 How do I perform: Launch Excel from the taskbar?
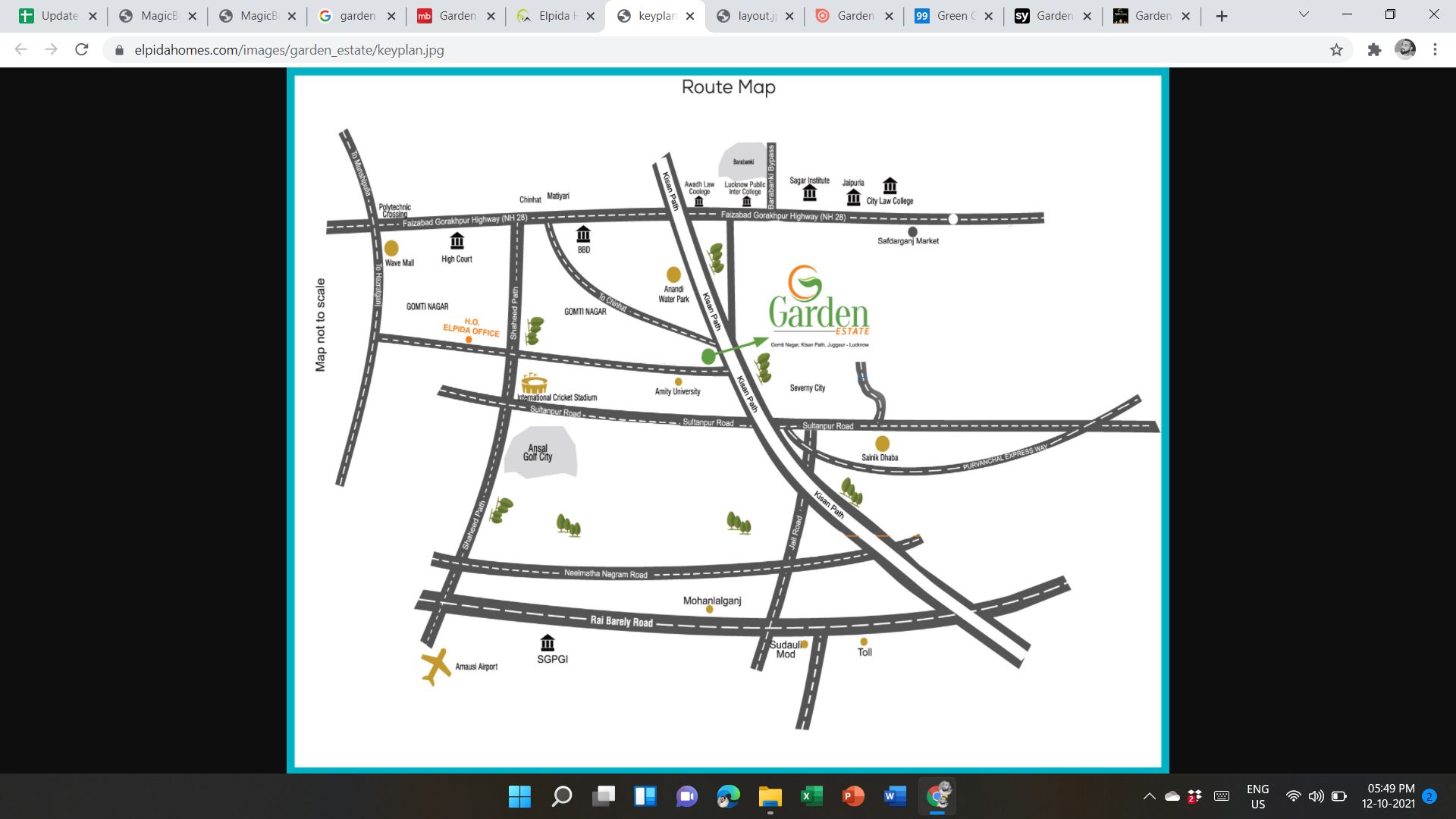[x=811, y=796]
